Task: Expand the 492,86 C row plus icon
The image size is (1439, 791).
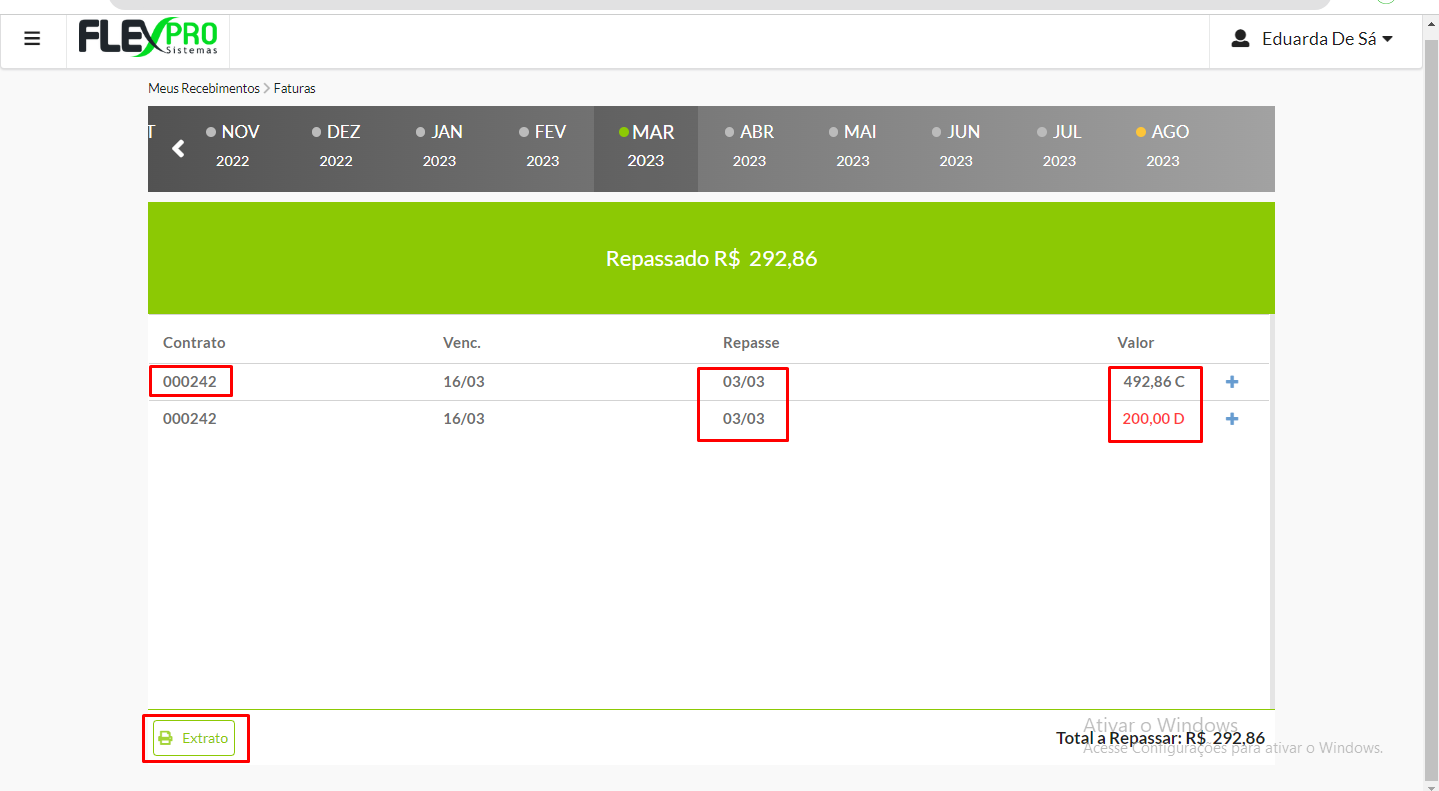Action: [1232, 382]
